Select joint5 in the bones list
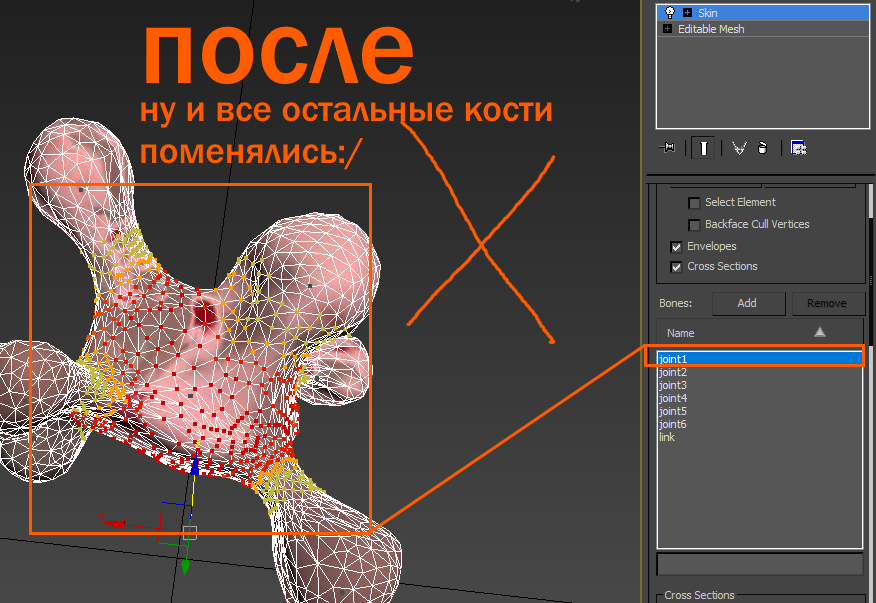 pyautogui.click(x=673, y=411)
